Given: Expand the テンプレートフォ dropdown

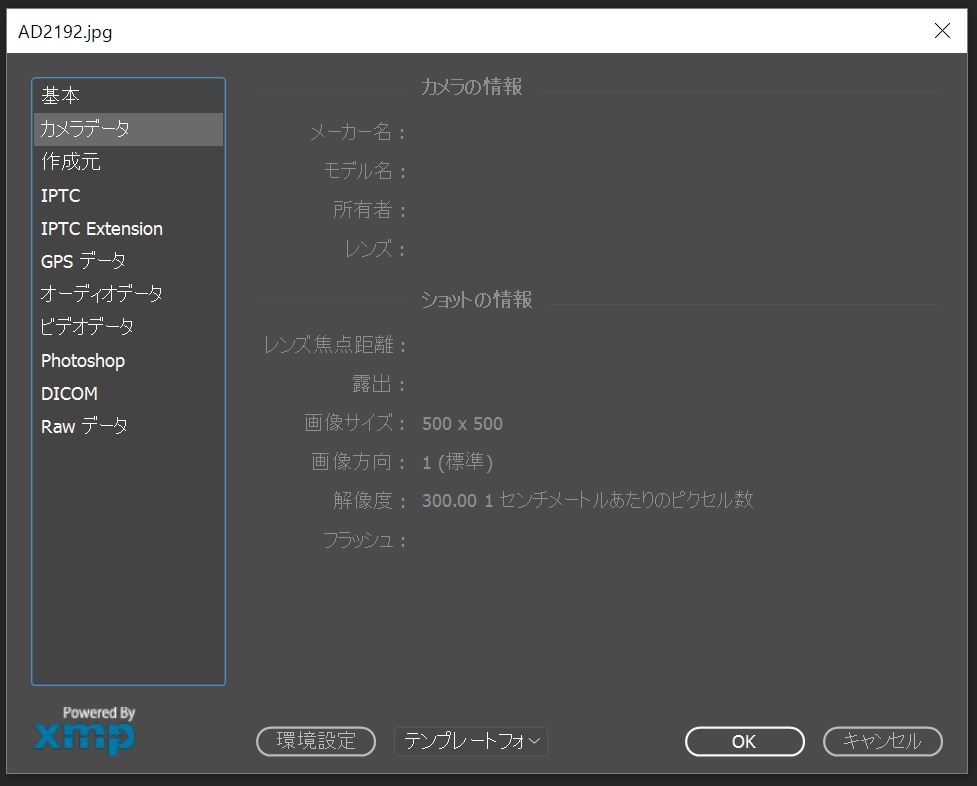Looking at the screenshot, I should pyautogui.click(x=471, y=741).
